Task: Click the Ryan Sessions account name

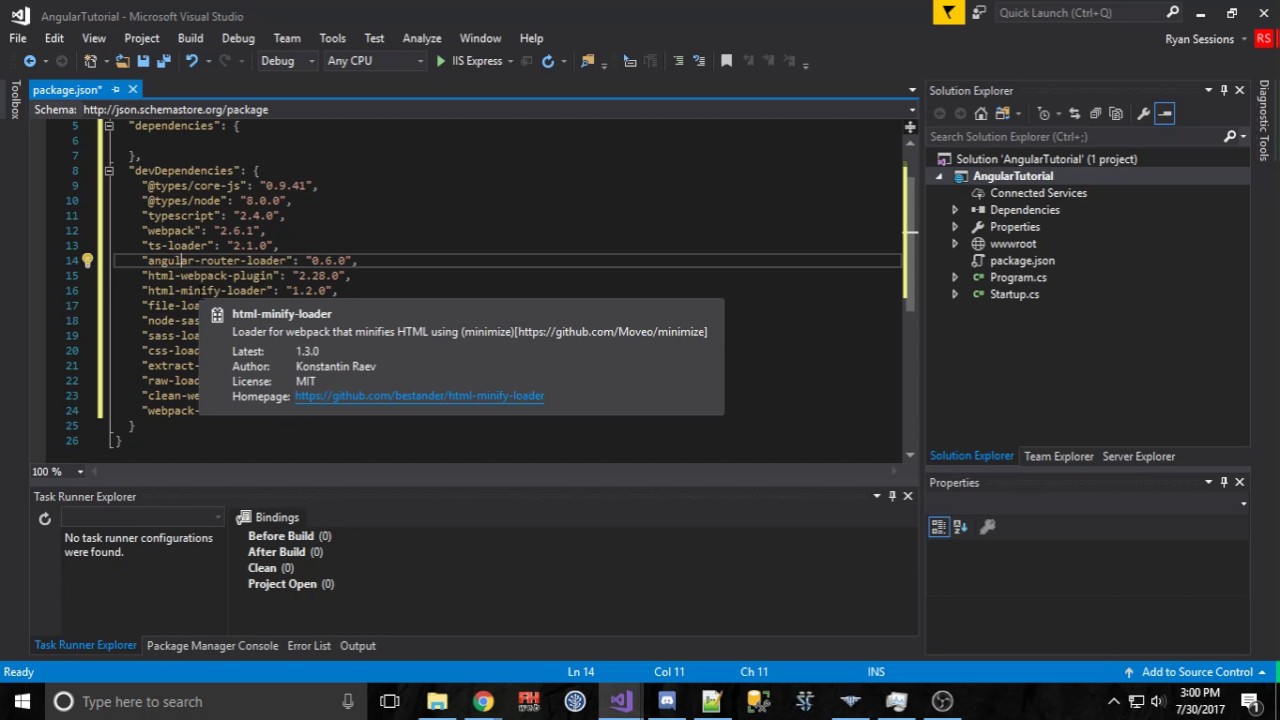Action: pyautogui.click(x=1199, y=39)
